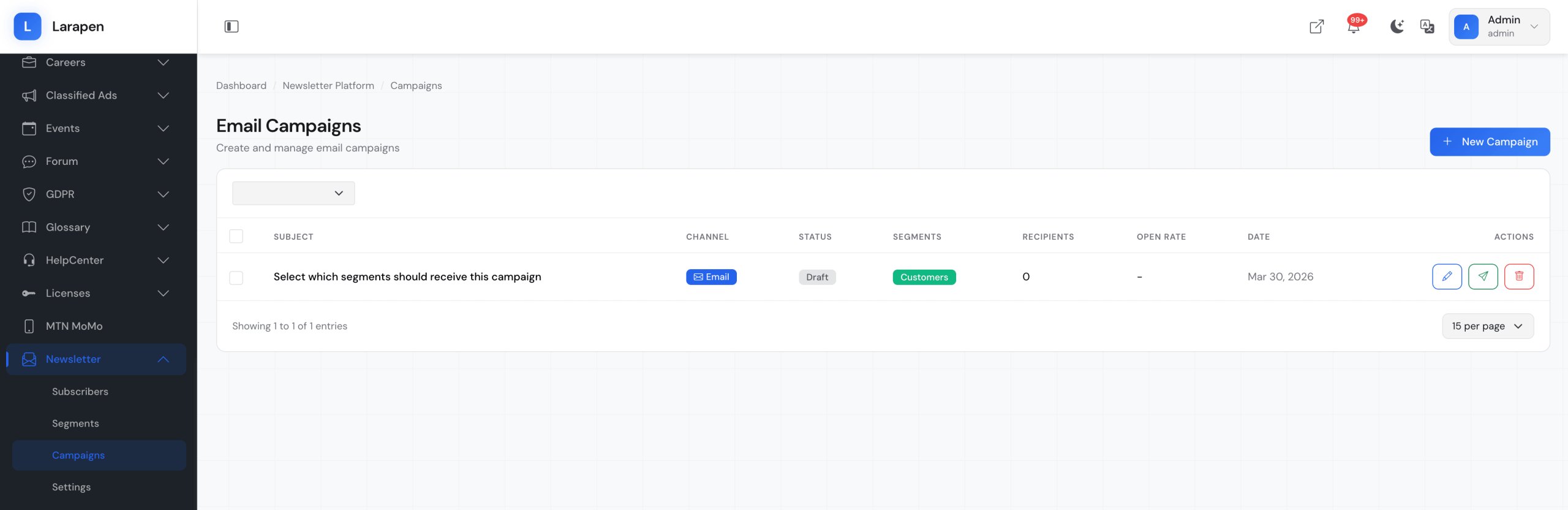Open the 15 per page dropdown
This screenshot has height=510, width=1568.
pyautogui.click(x=1487, y=326)
